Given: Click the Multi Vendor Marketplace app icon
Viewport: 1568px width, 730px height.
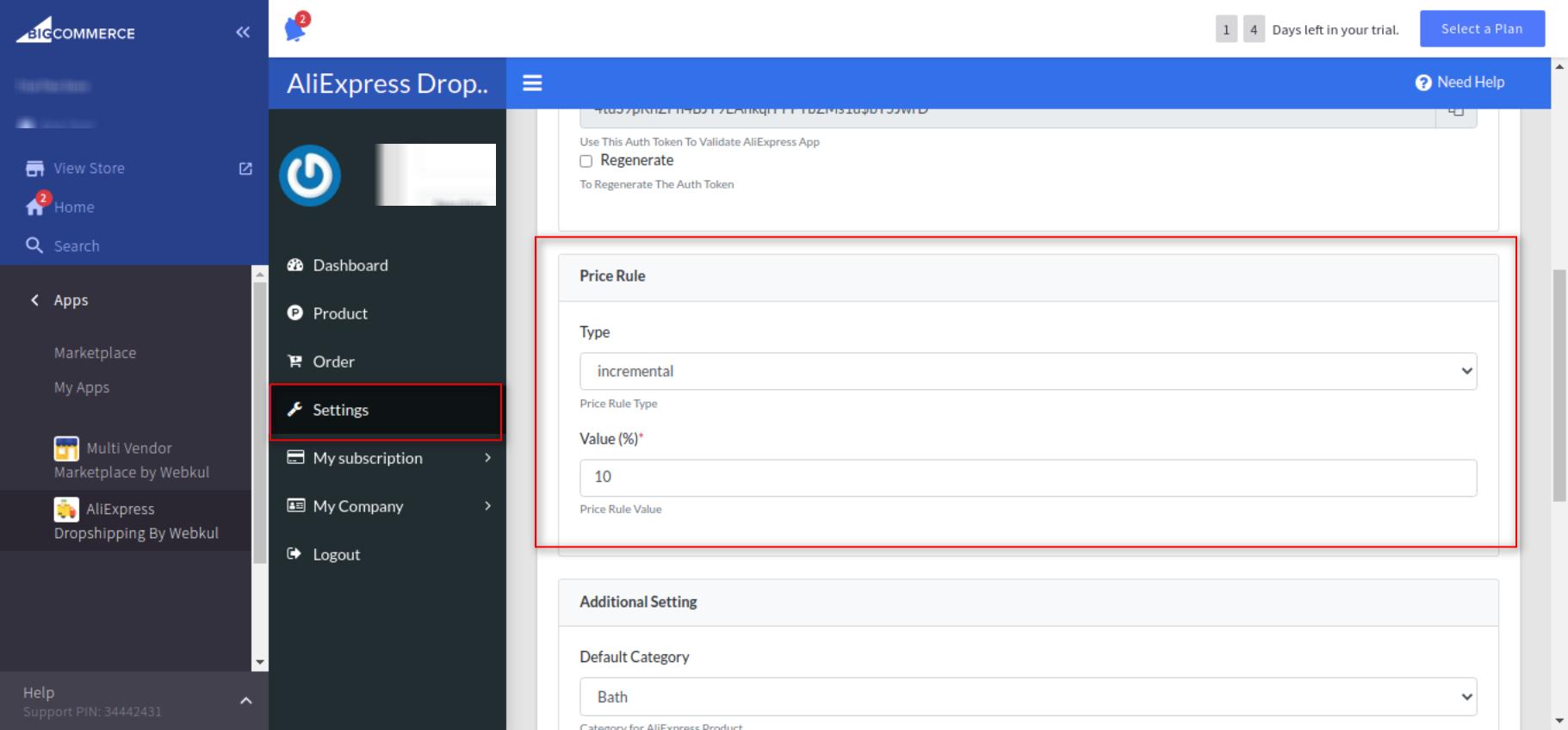Looking at the screenshot, I should click(66, 449).
